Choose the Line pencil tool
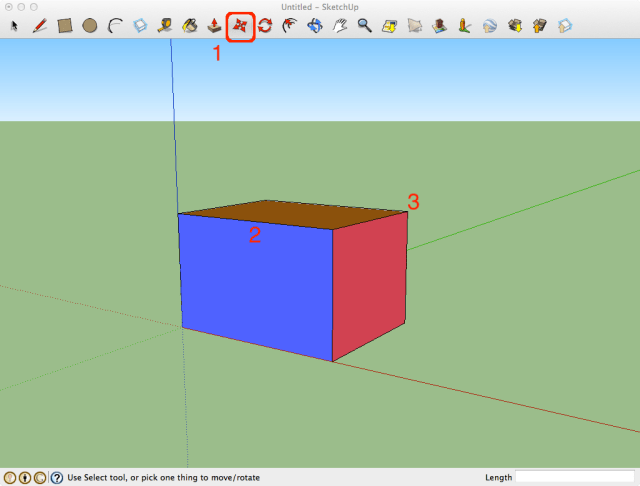This screenshot has width=640, height=486. coord(39,26)
